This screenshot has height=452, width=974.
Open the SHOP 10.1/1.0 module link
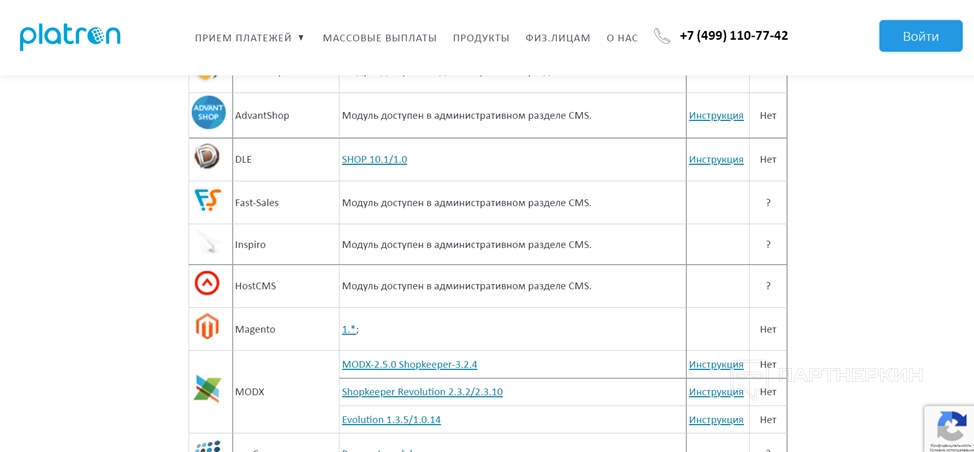(374, 160)
